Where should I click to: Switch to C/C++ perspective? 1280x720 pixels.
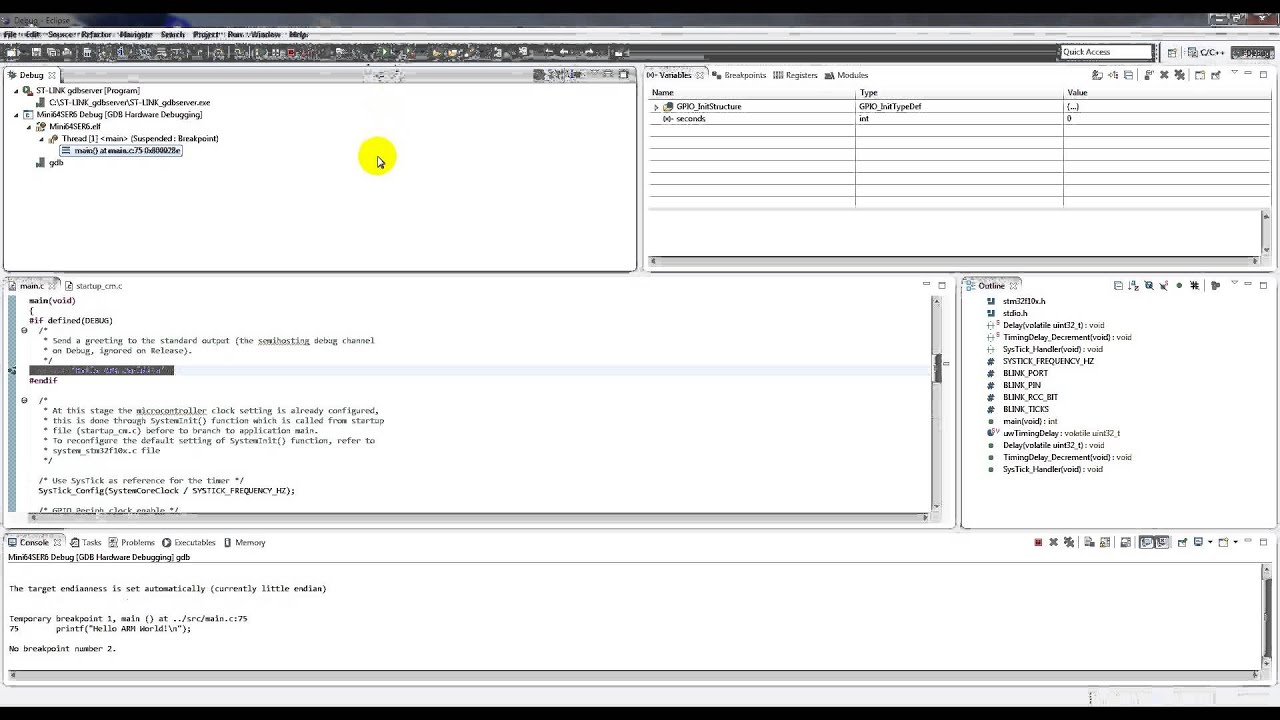[1206, 52]
